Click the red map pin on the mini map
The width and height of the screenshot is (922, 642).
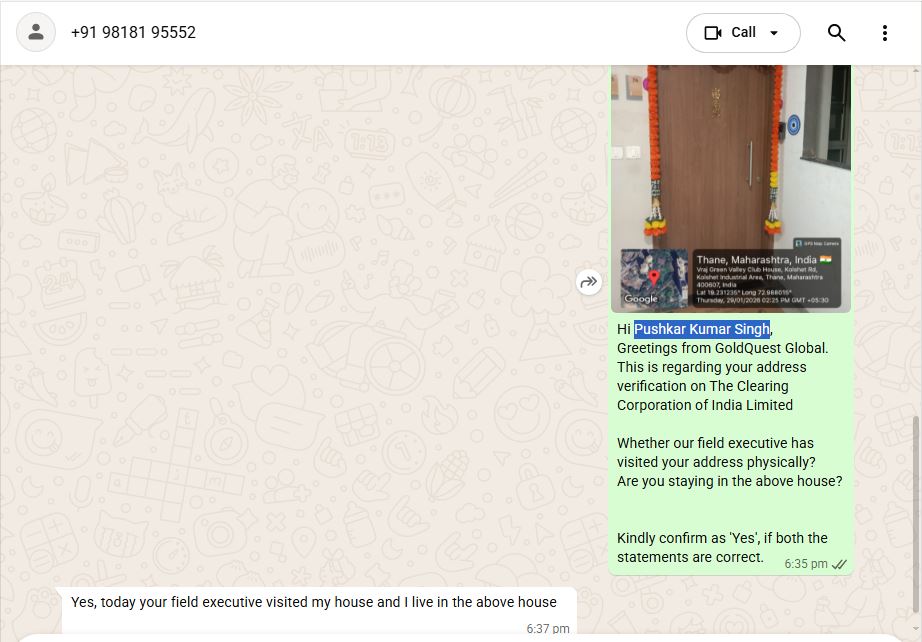pos(654,277)
